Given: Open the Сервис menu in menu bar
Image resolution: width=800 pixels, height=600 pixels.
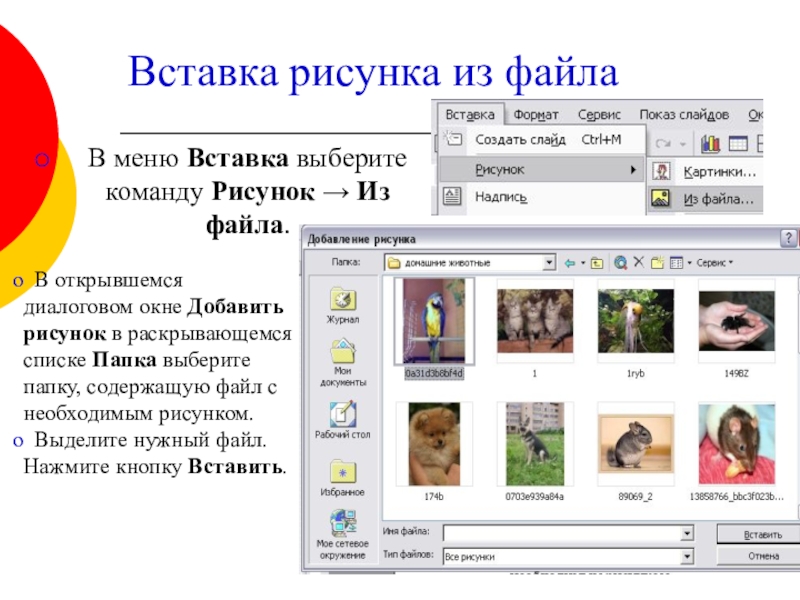Looking at the screenshot, I should pyautogui.click(x=599, y=115).
